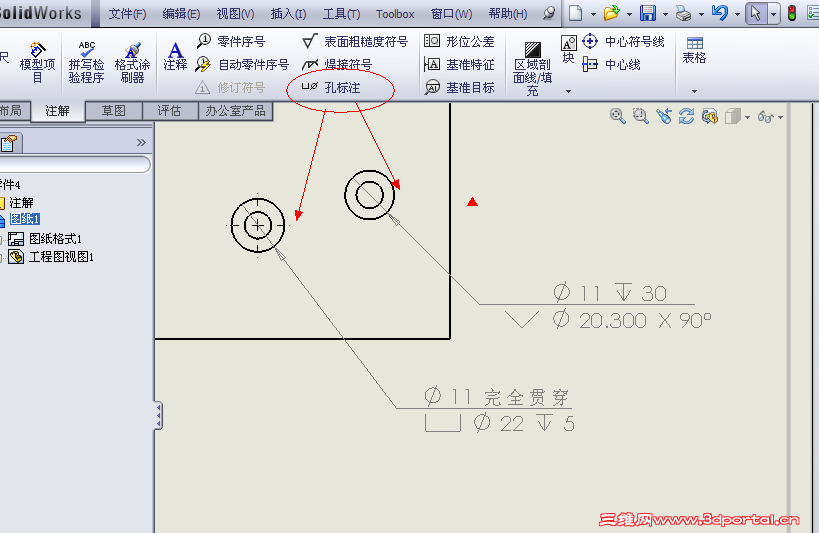Open the Tables (表格) tool

pos(694,50)
